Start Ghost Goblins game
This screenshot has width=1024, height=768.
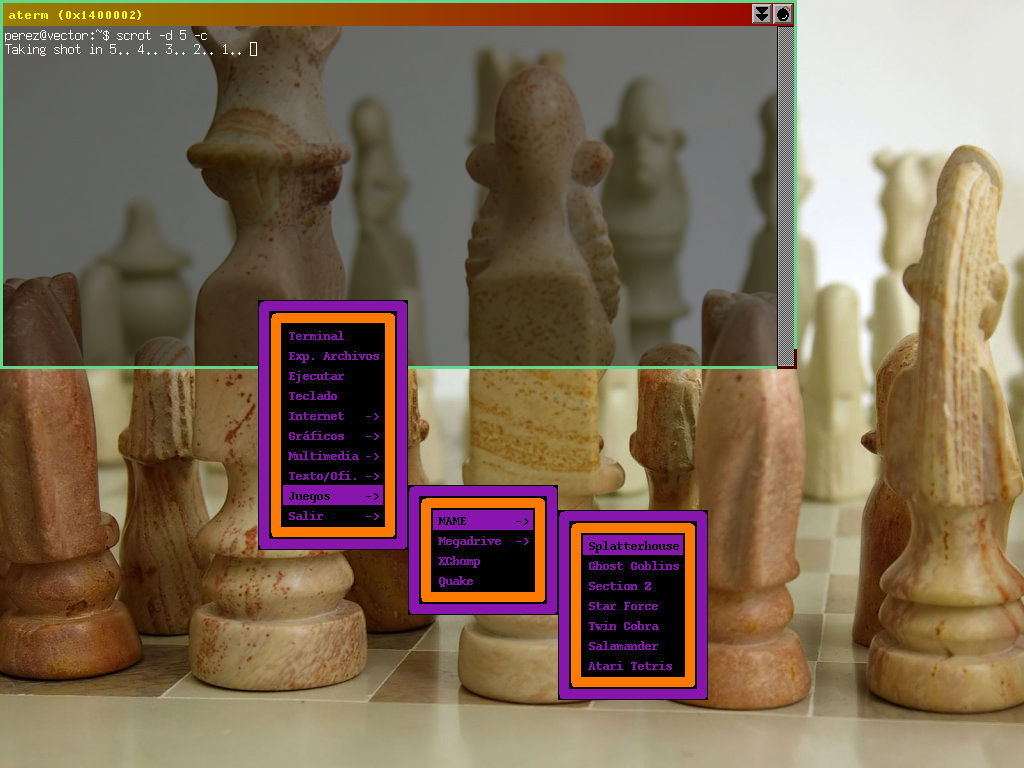[633, 566]
